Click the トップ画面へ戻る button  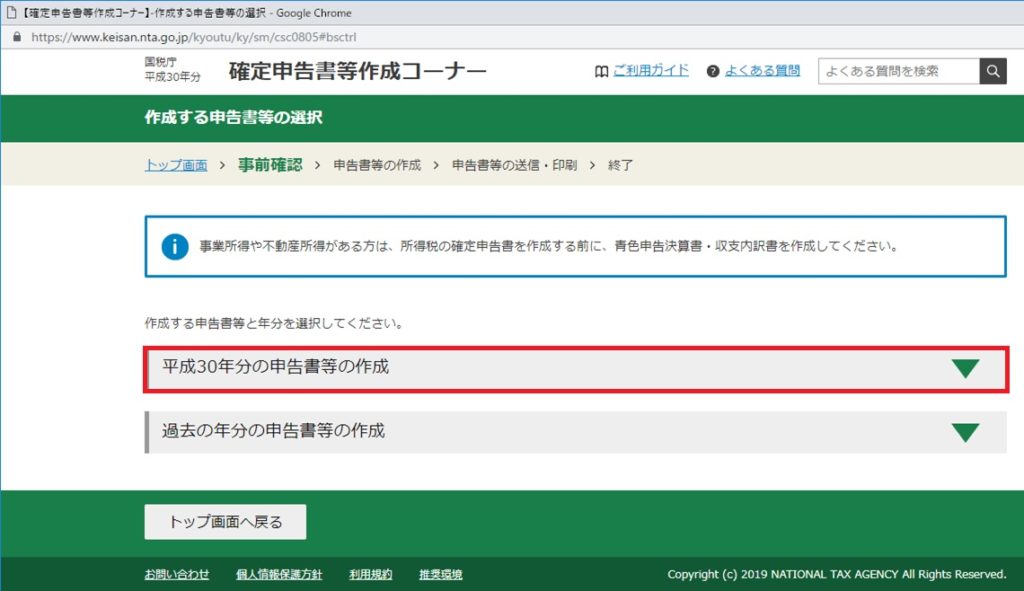[x=225, y=522]
